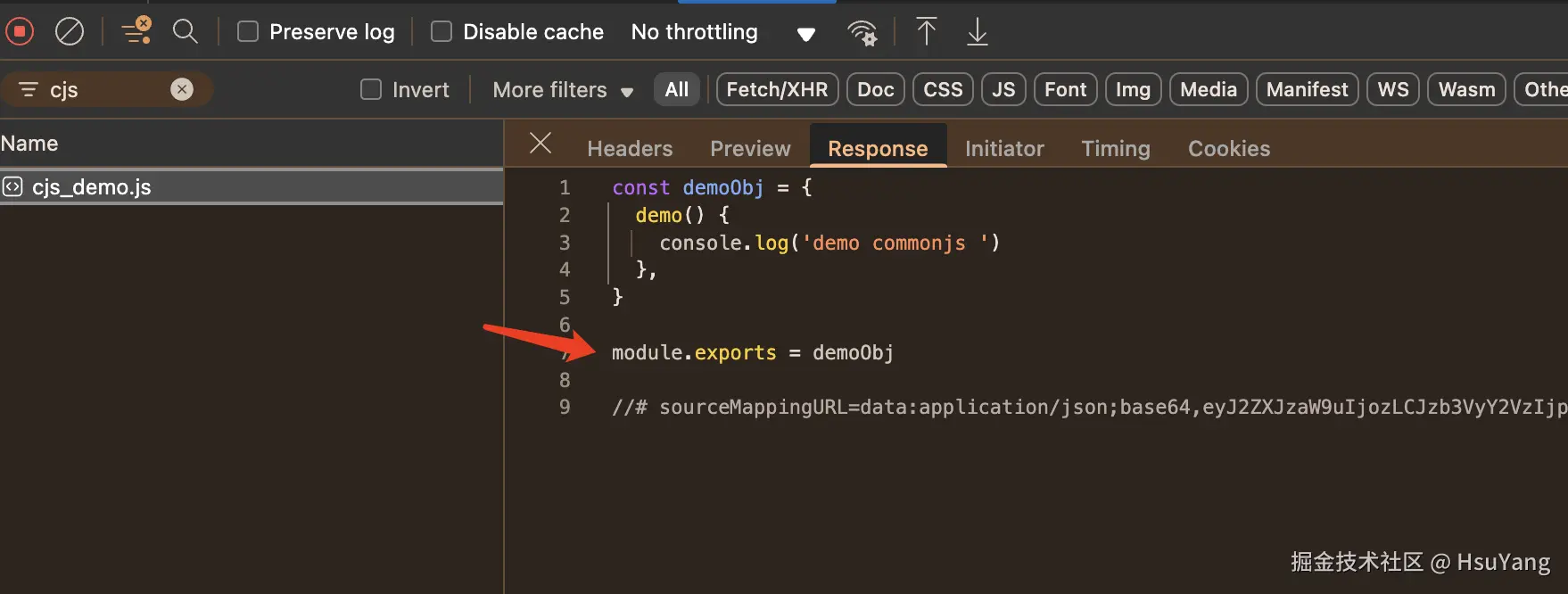Image resolution: width=1568 pixels, height=594 pixels.
Task: Select the cjs_demo.js request
Action: pos(92,186)
